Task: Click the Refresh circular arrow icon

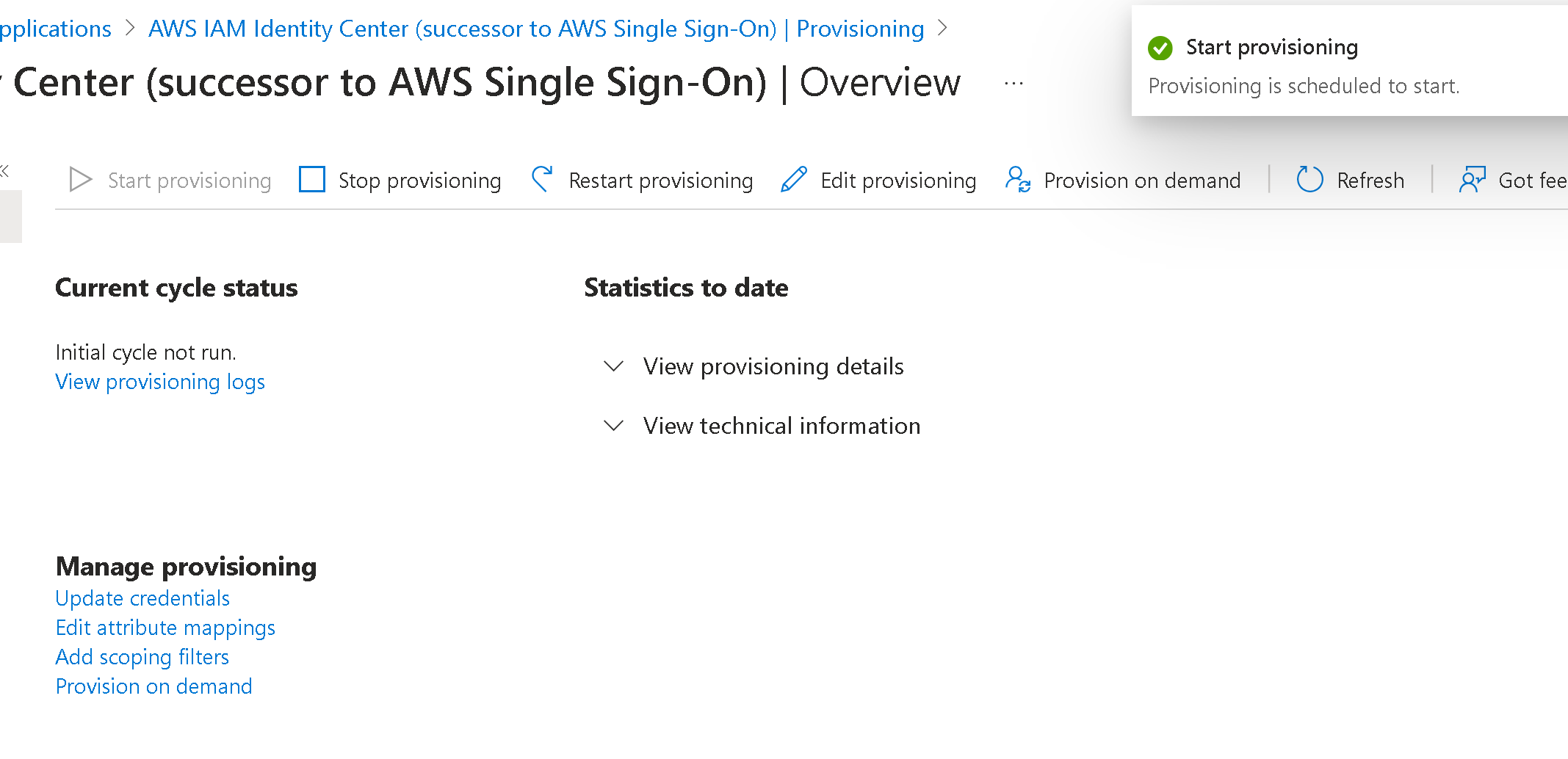Action: (1309, 180)
